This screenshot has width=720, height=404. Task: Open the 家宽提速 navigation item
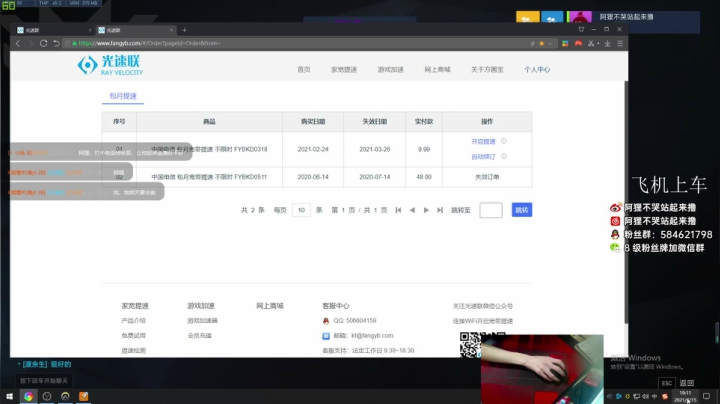[x=344, y=70]
